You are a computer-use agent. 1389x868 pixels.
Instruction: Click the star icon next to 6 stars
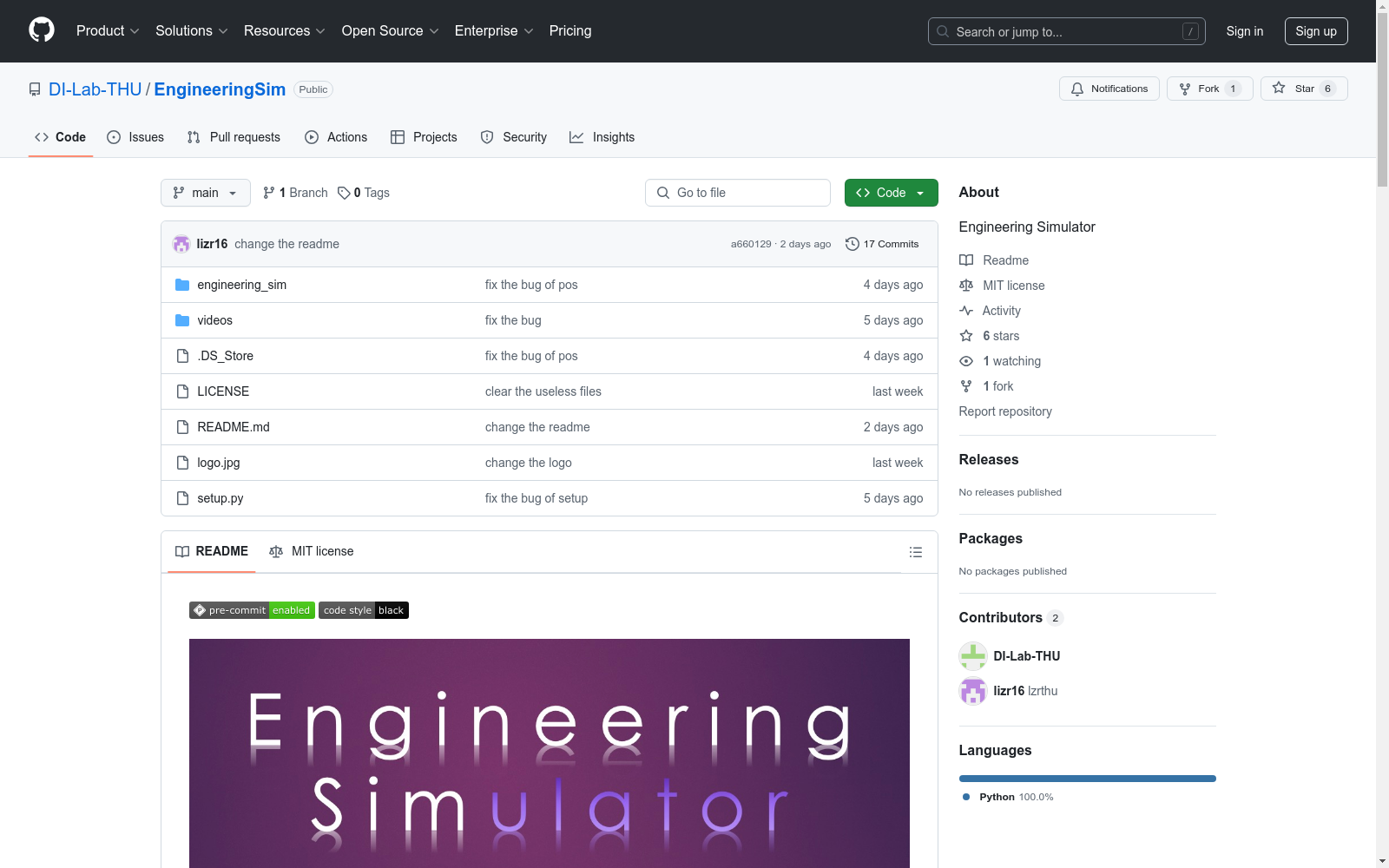click(966, 336)
